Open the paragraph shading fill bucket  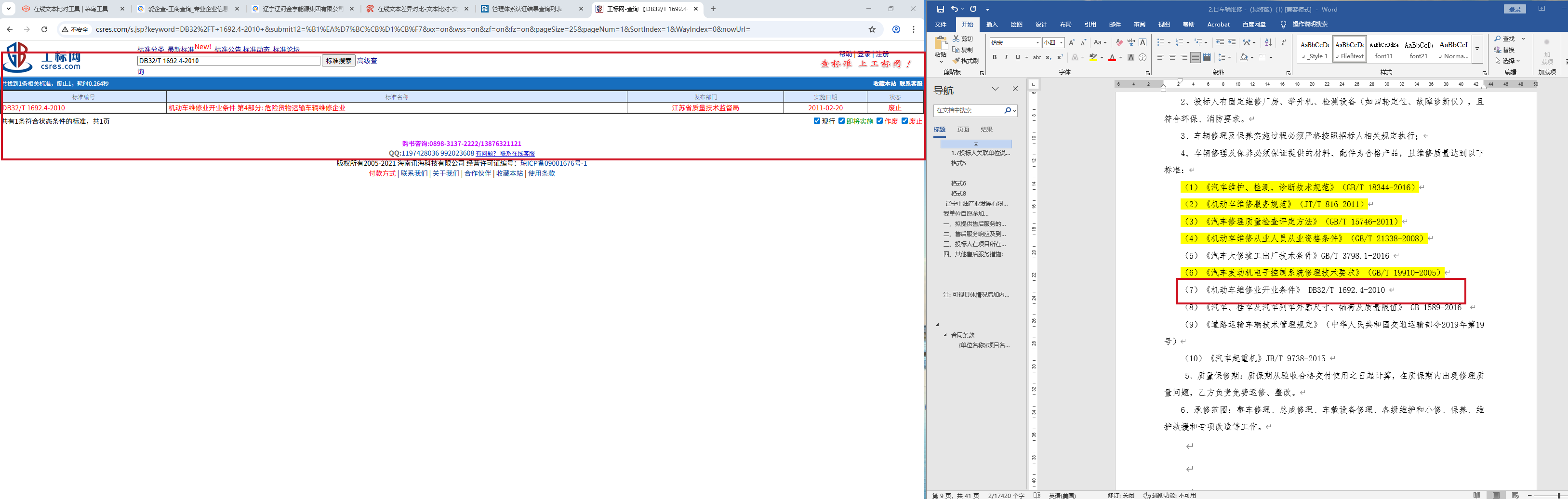point(1244,58)
